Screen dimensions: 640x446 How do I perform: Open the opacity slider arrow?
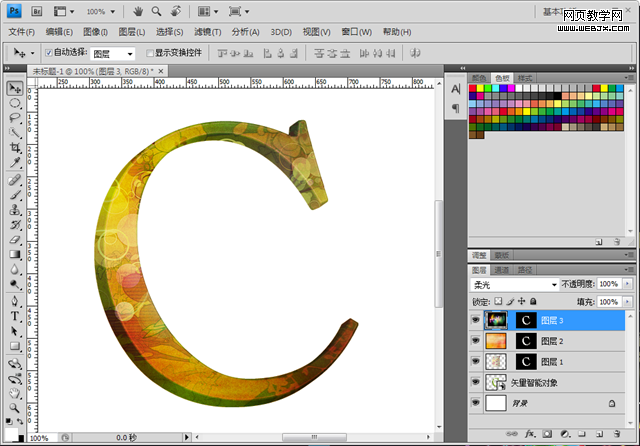click(627, 284)
